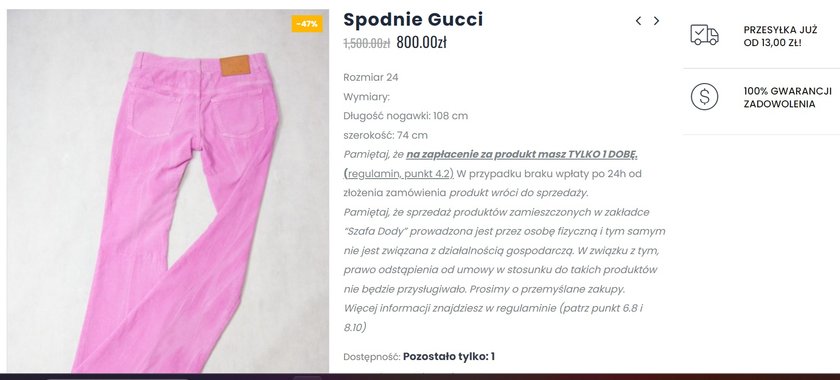Open the pink Gucci trousers product photo
The image size is (840, 380).
point(168,191)
